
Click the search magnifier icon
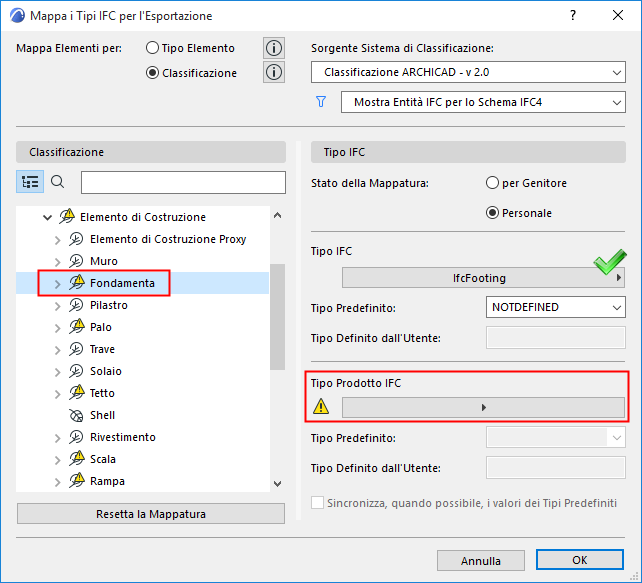[x=58, y=182]
